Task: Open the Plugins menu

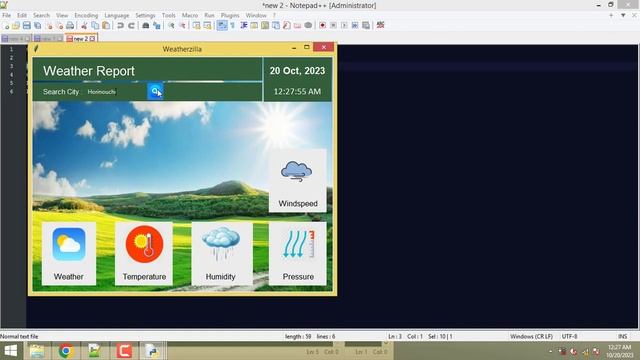Action: (x=230, y=15)
